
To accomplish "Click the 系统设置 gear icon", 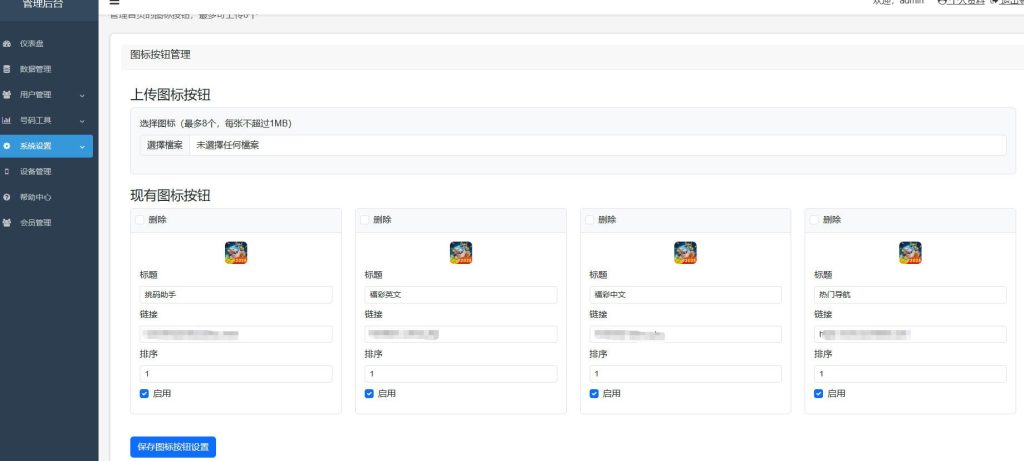I will pos(7,146).
